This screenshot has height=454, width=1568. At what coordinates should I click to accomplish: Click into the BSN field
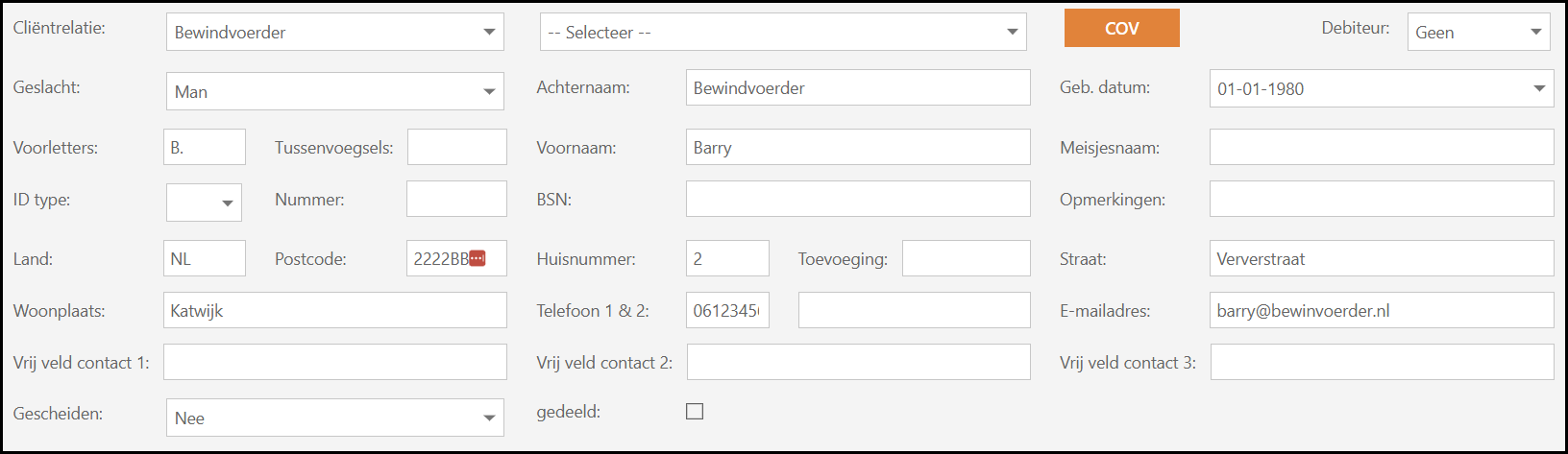(857, 200)
